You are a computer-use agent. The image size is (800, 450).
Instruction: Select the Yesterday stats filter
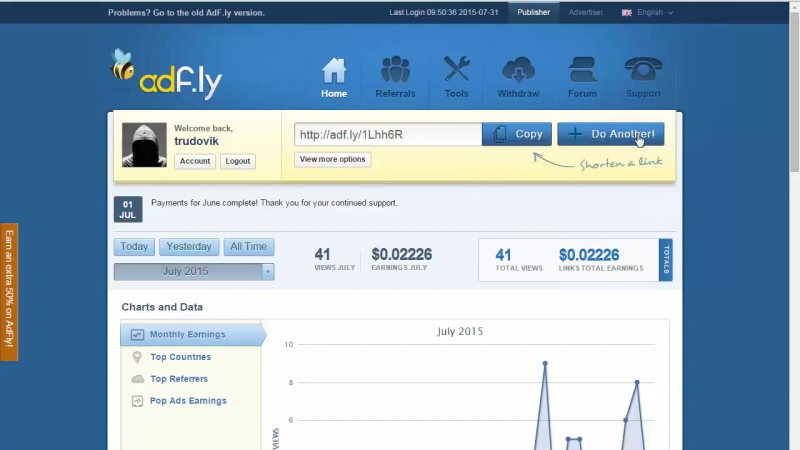point(189,246)
